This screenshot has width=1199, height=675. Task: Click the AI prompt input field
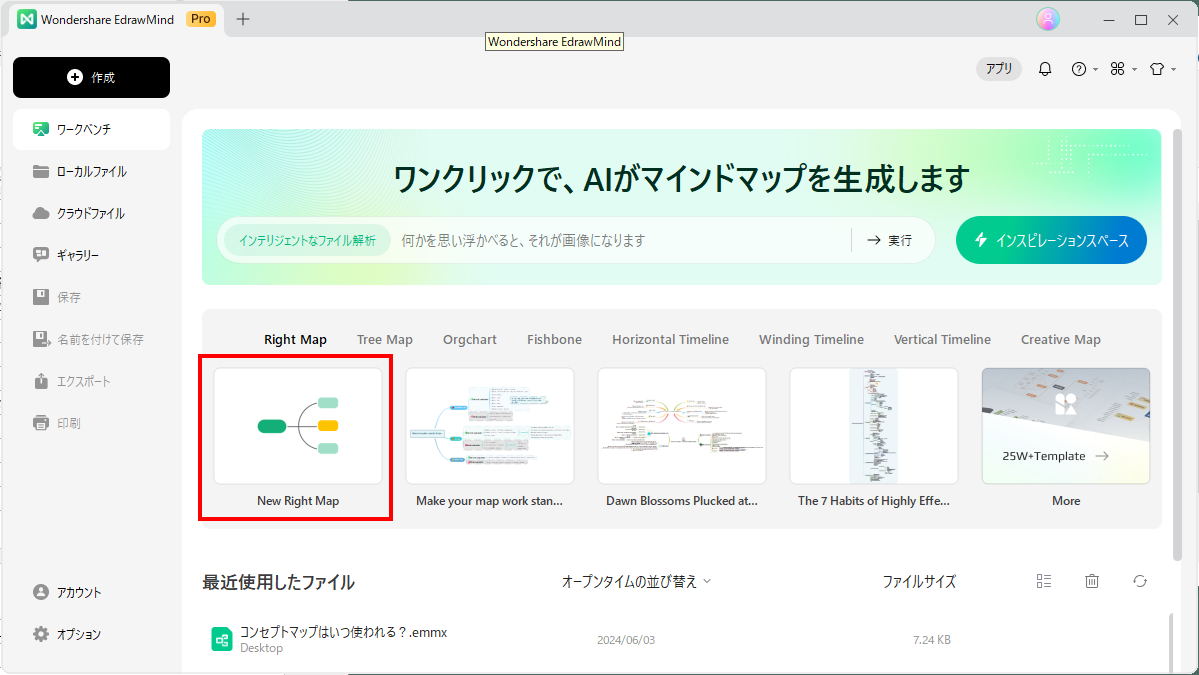[619, 240]
